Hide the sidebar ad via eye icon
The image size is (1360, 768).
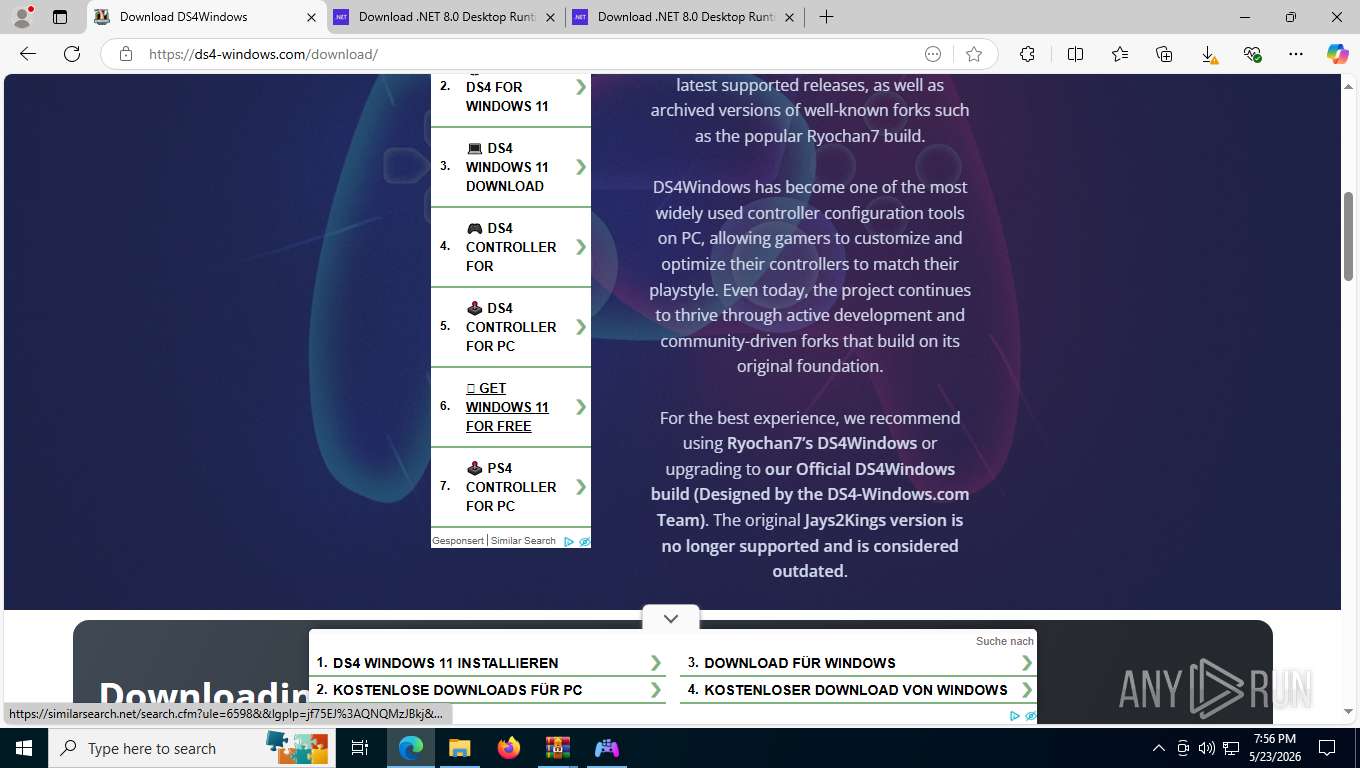click(585, 542)
